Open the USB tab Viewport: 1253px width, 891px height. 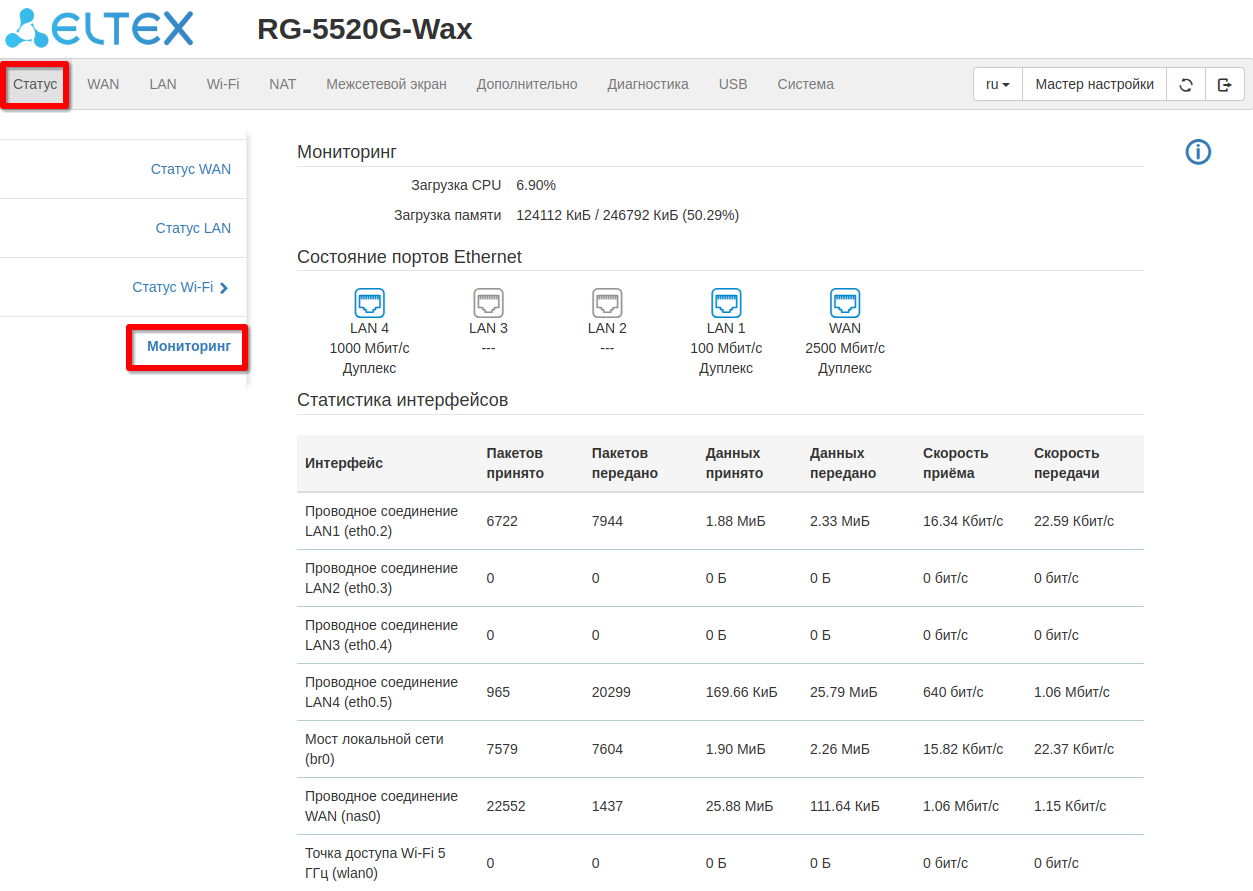click(x=733, y=85)
